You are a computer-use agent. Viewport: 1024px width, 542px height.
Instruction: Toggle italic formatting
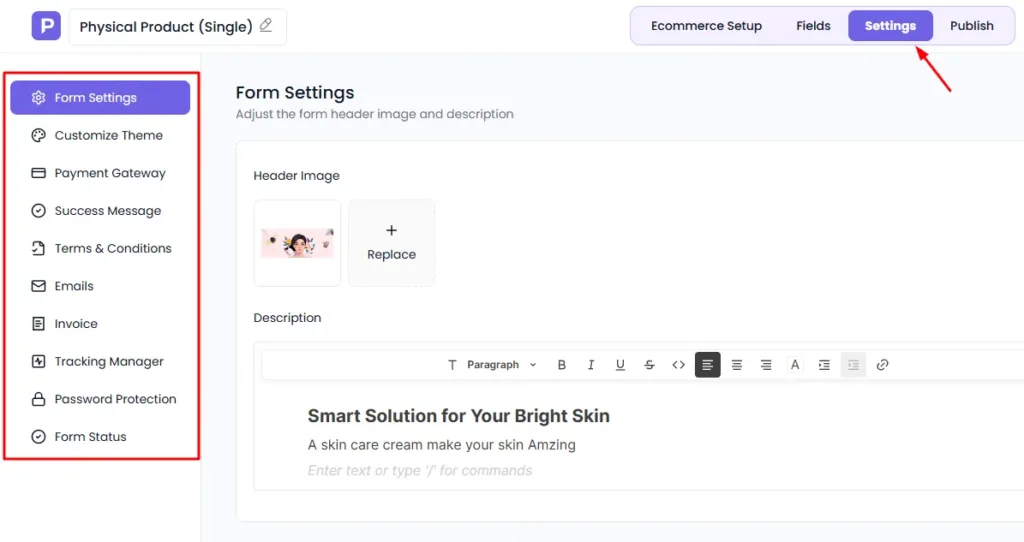pyautogui.click(x=591, y=365)
